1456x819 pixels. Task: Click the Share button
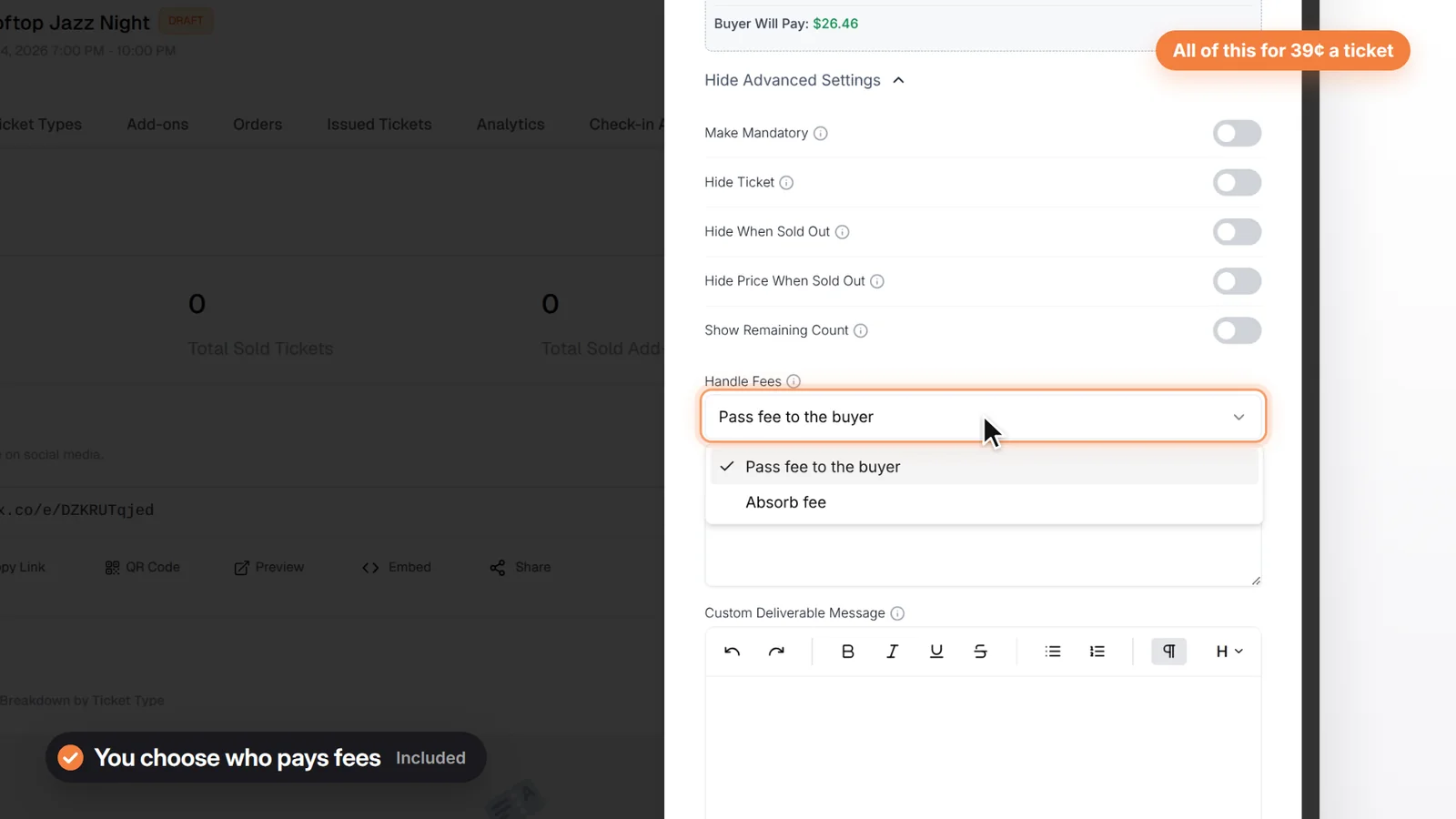pos(521,567)
